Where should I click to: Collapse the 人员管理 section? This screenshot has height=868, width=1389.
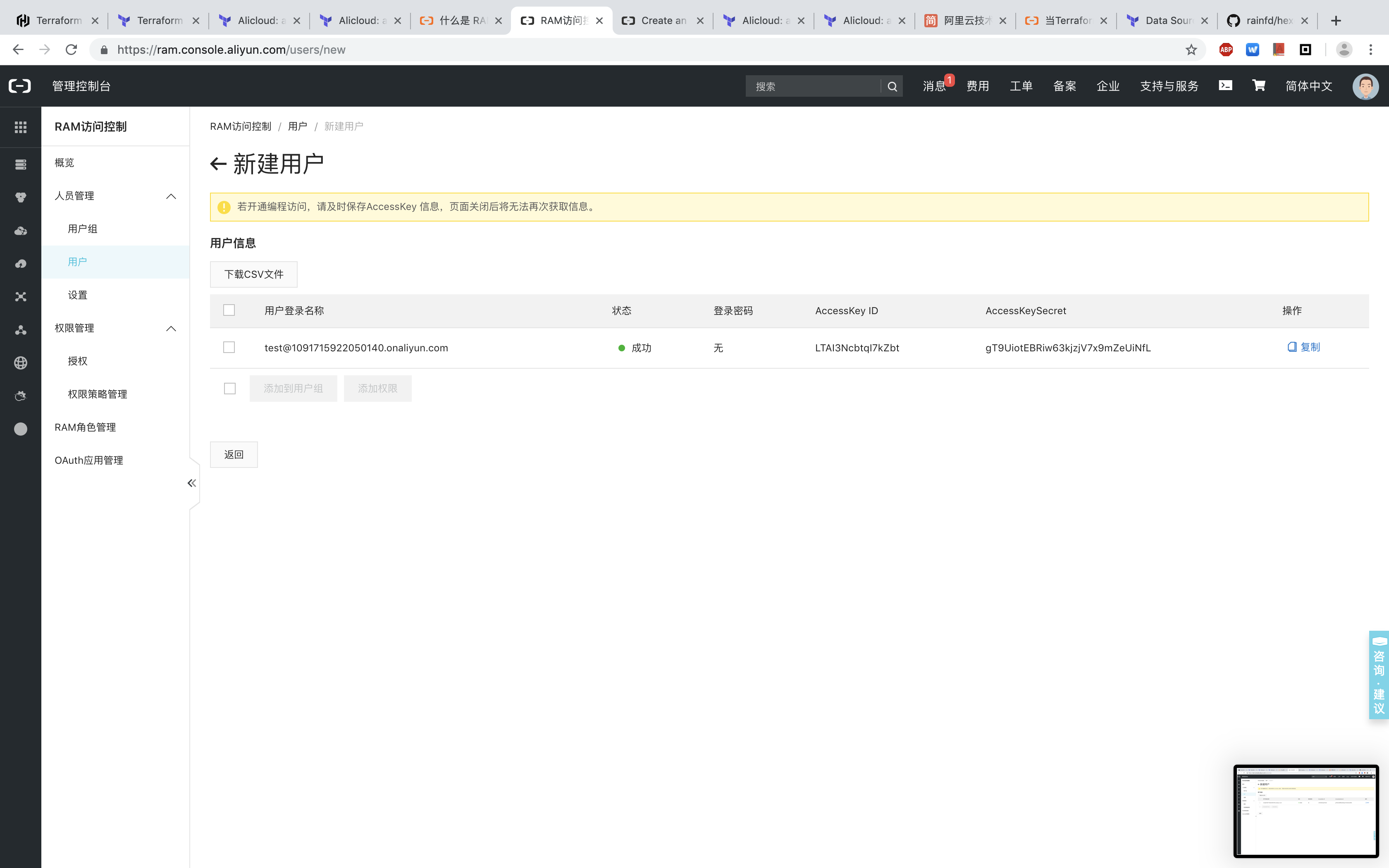click(x=170, y=196)
